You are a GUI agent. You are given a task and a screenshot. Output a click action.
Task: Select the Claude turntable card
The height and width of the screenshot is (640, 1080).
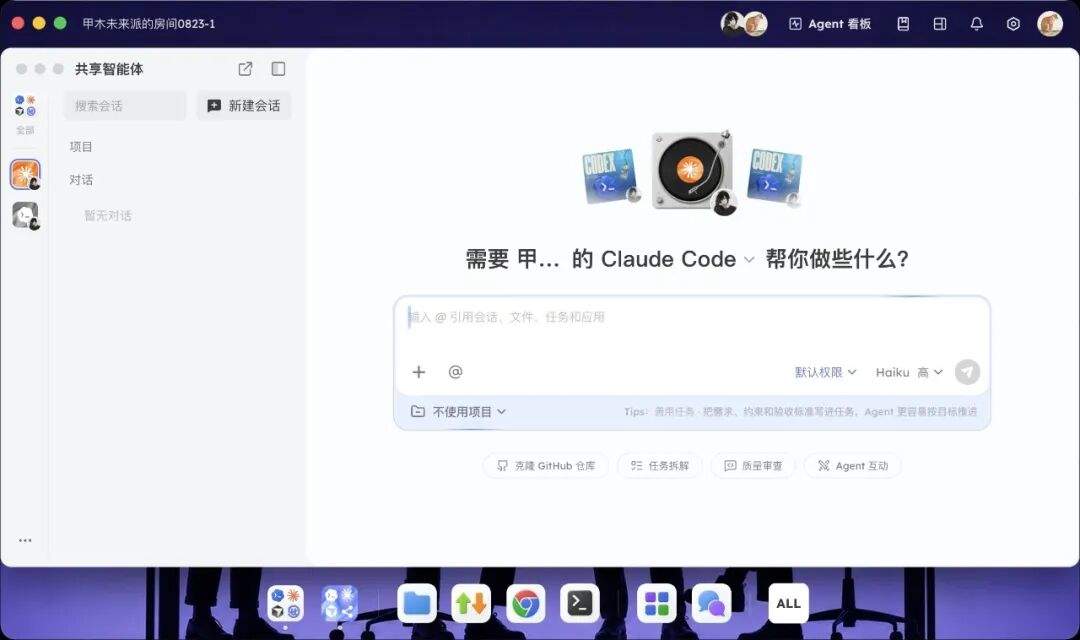point(693,170)
